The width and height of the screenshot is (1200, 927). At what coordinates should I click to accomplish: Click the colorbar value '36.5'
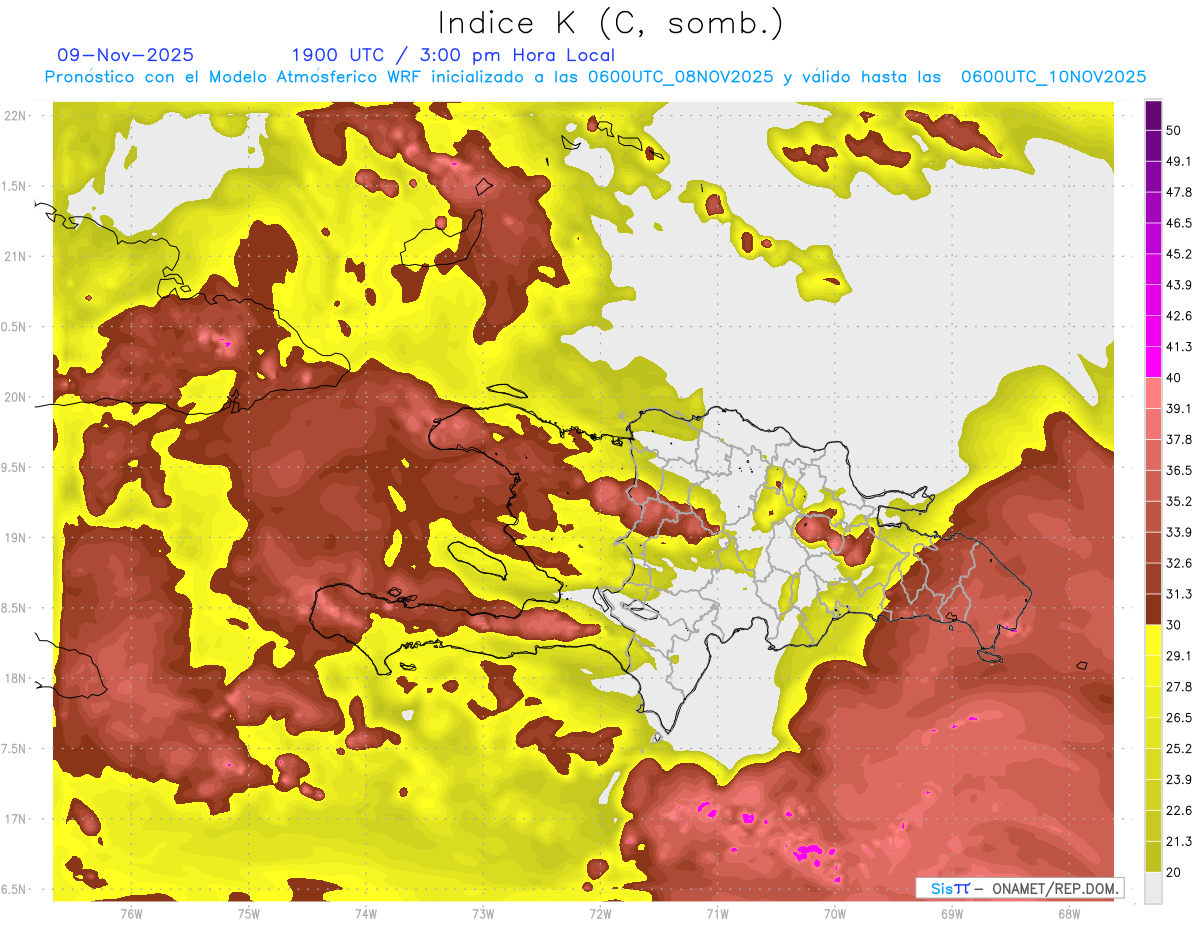click(1178, 470)
